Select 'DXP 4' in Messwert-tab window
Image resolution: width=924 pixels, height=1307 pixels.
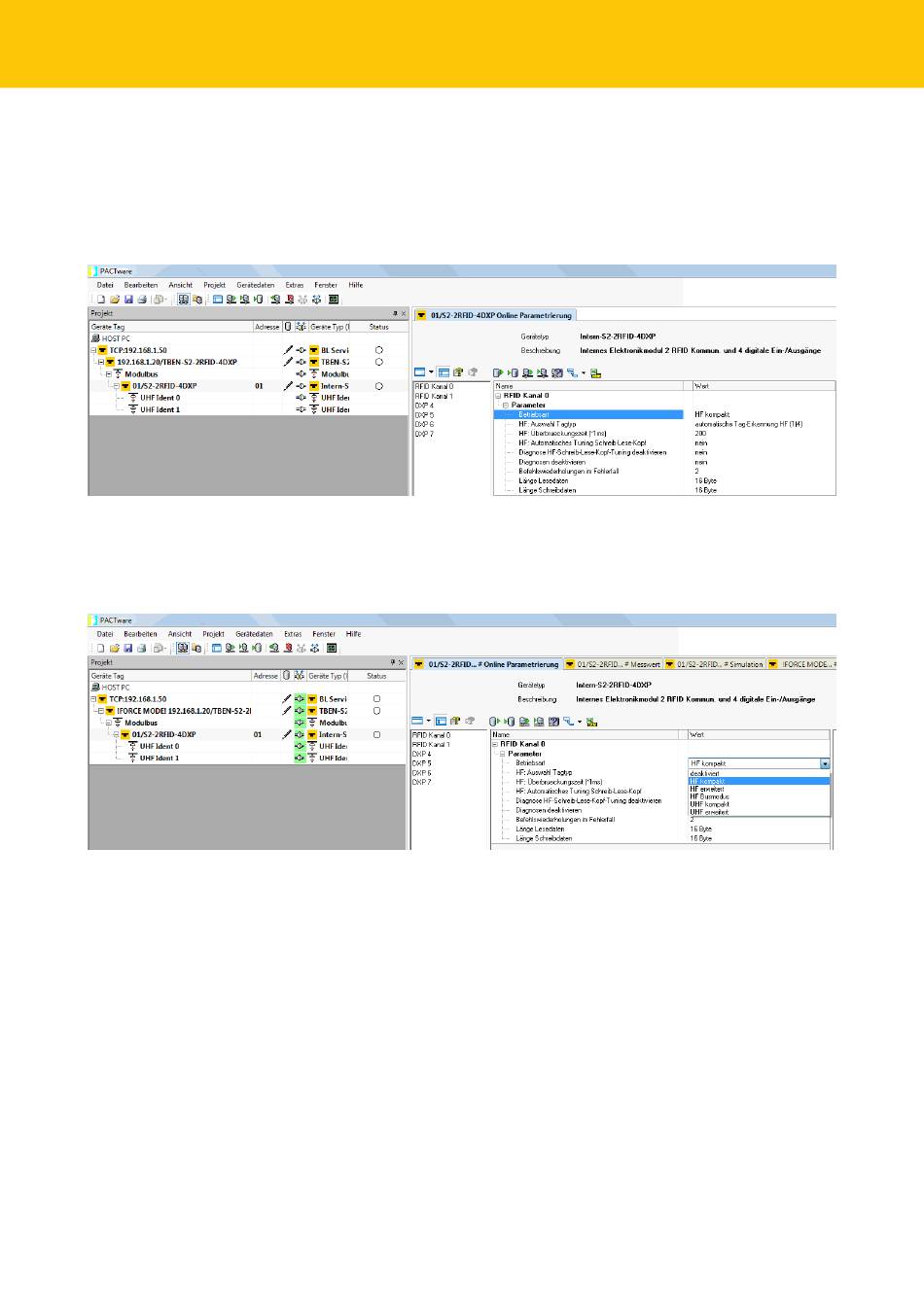(x=421, y=755)
